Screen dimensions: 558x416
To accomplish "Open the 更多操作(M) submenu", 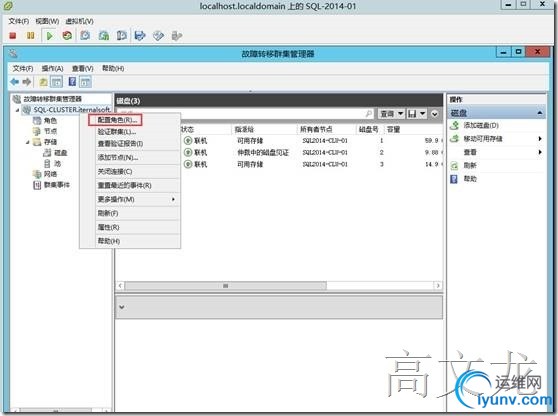I will (137, 199).
